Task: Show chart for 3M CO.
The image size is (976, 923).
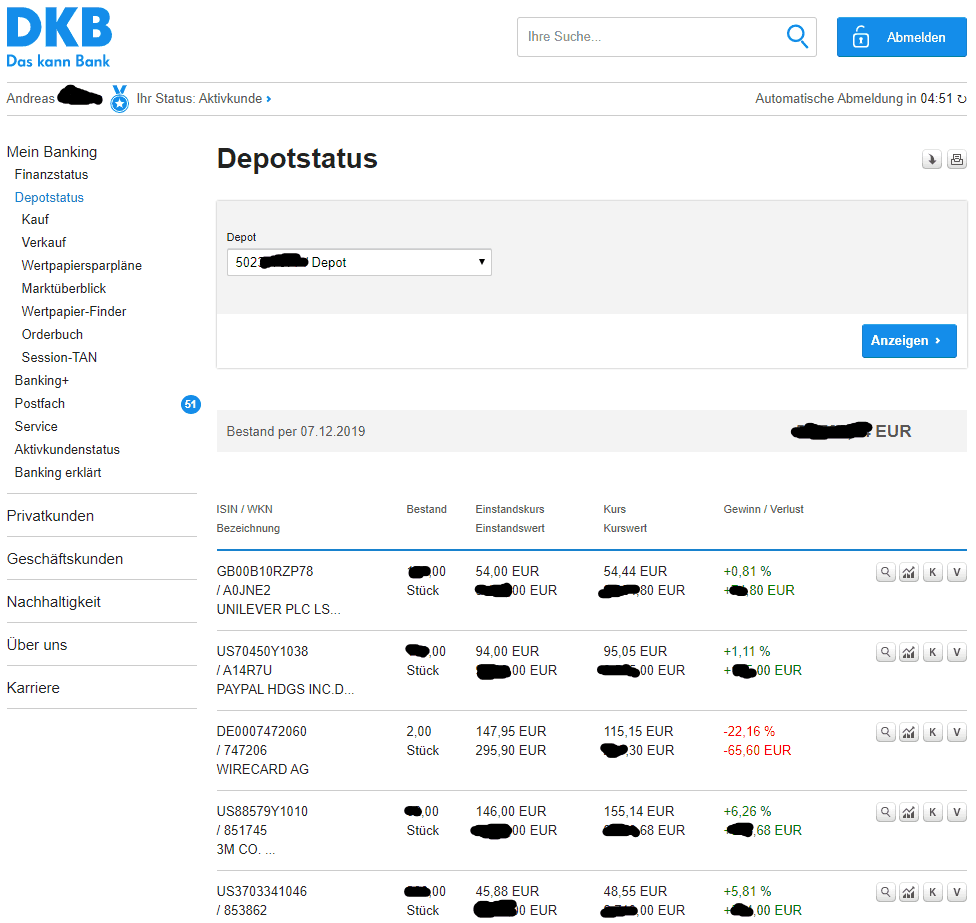Action: point(909,812)
